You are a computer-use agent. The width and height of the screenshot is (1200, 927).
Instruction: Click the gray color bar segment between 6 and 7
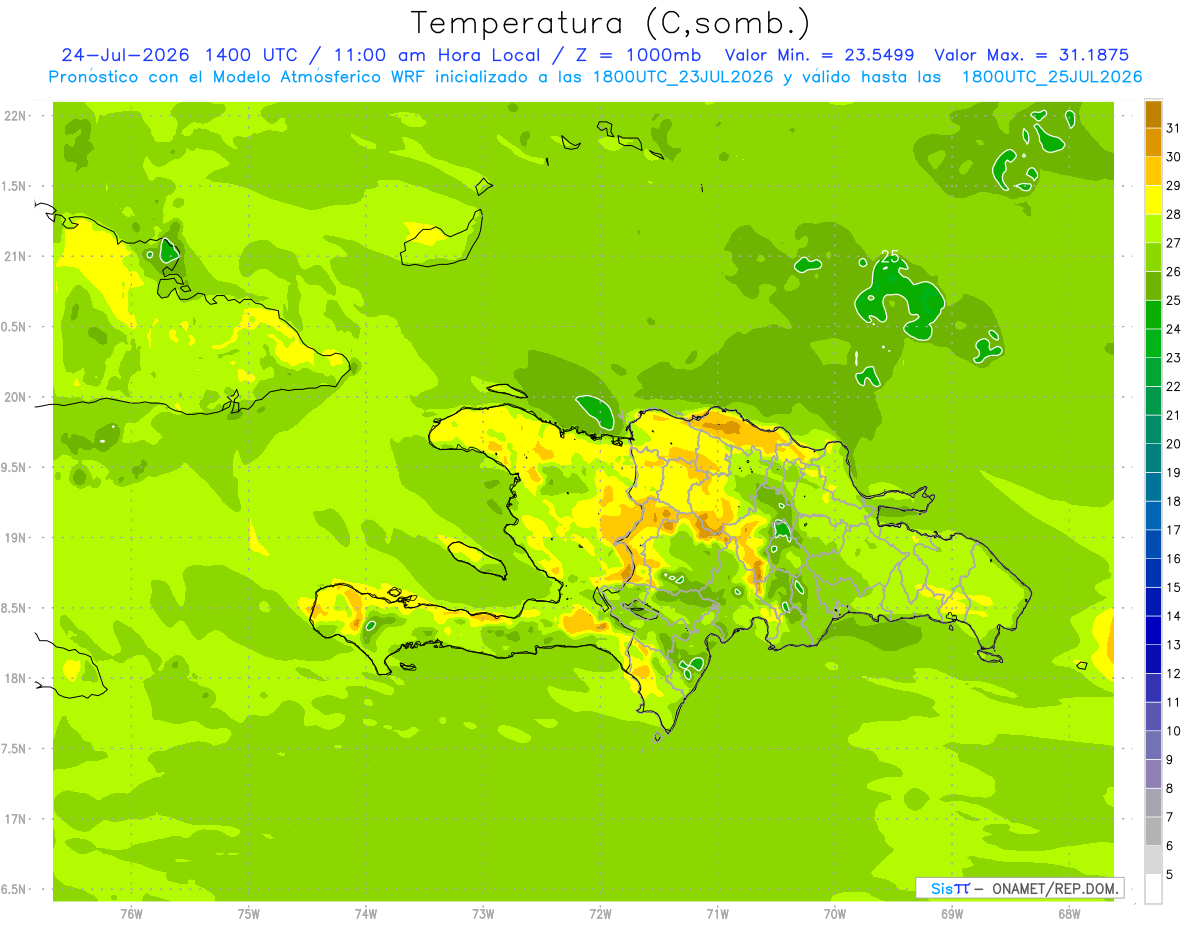[x=1153, y=831]
